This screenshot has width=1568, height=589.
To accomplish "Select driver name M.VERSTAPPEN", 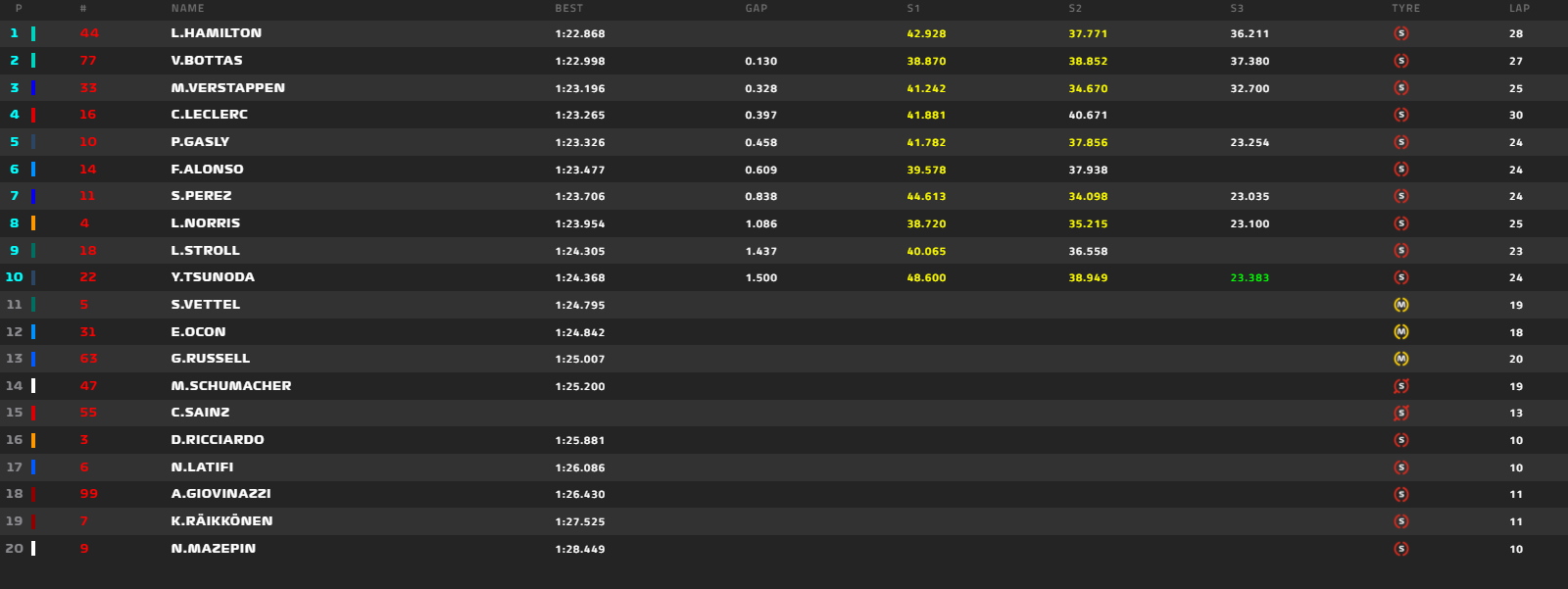I will pyautogui.click(x=228, y=88).
